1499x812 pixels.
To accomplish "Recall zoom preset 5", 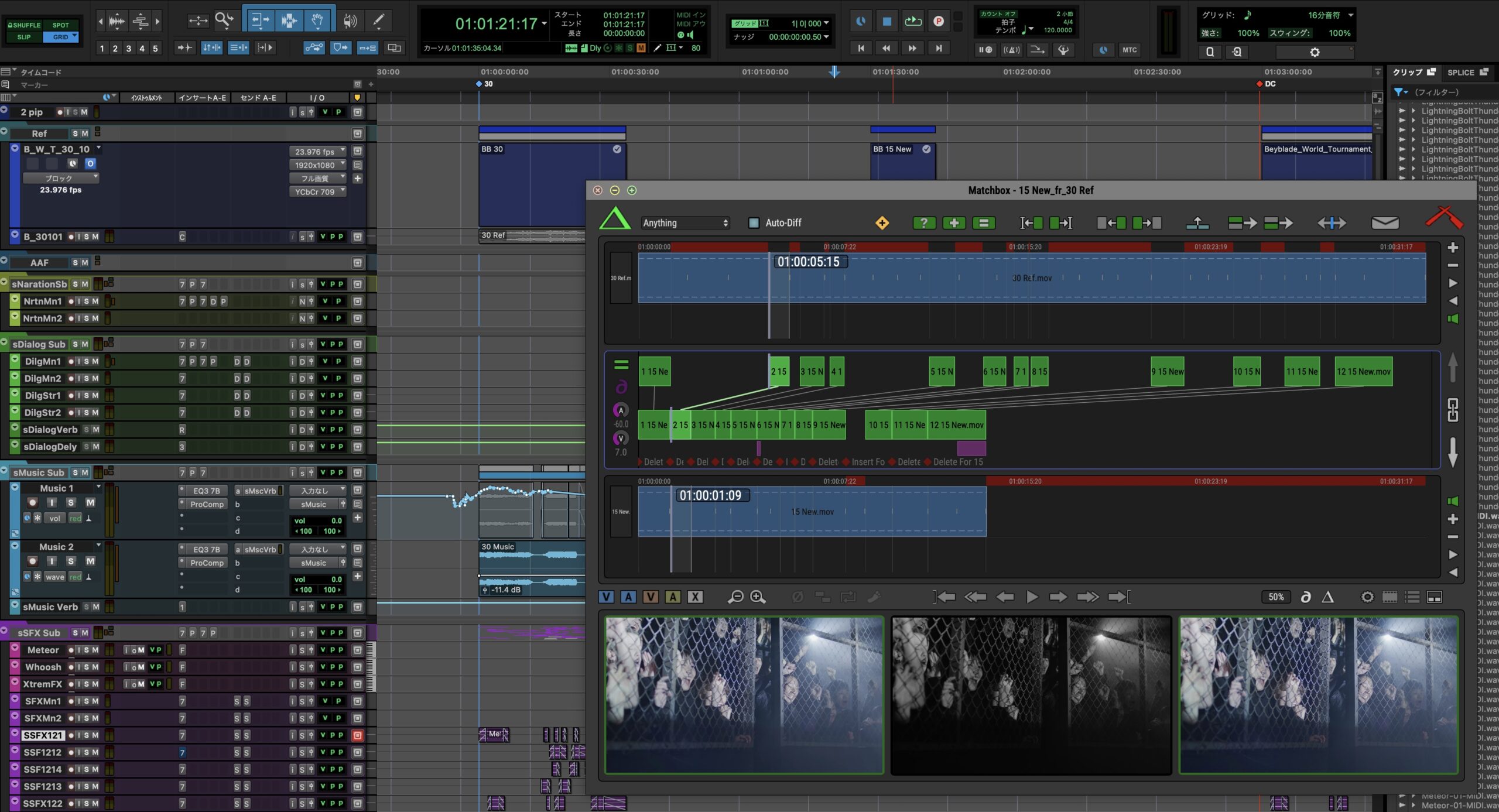I will (155, 49).
